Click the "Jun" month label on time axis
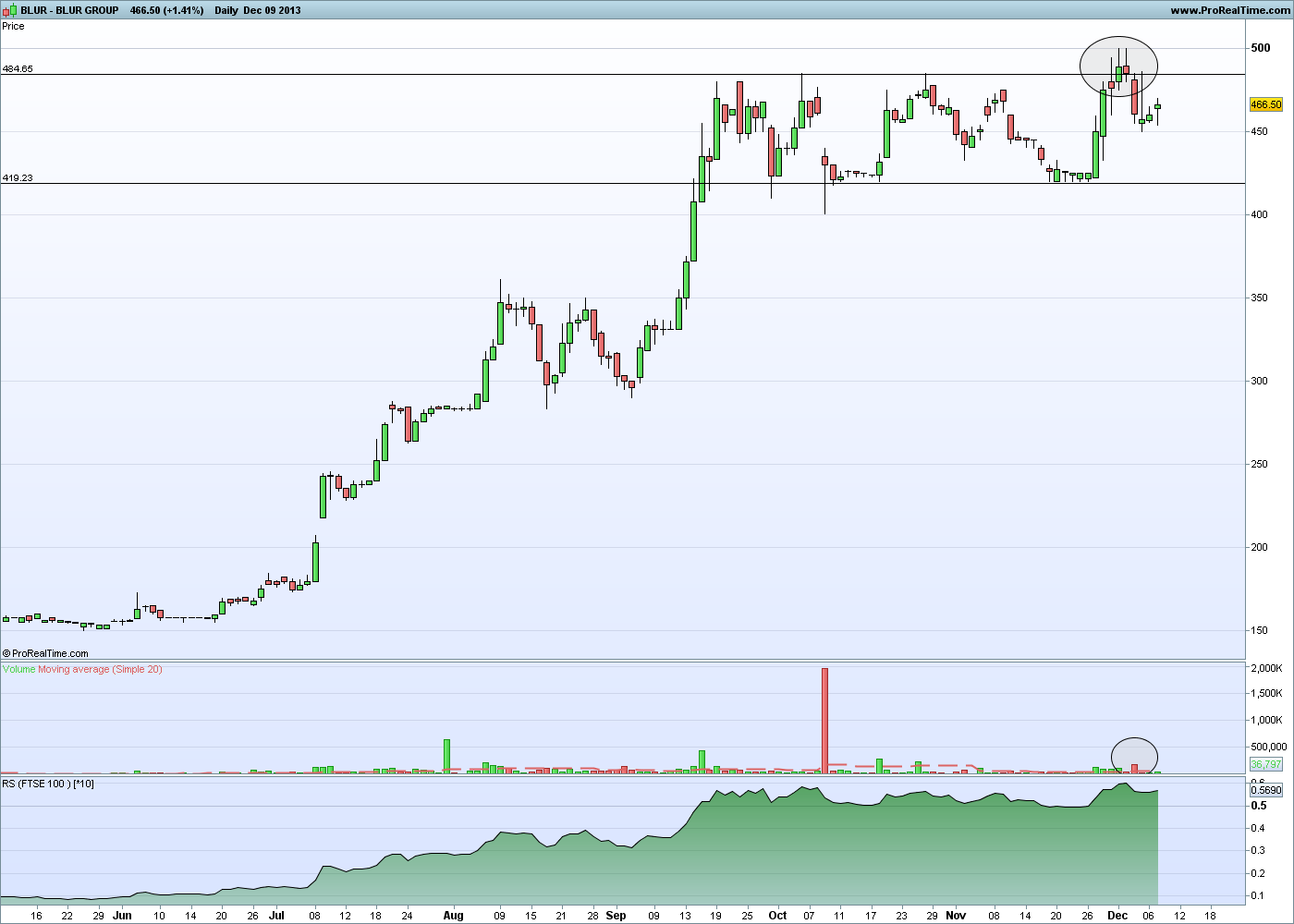The height and width of the screenshot is (924, 1294). (122, 916)
